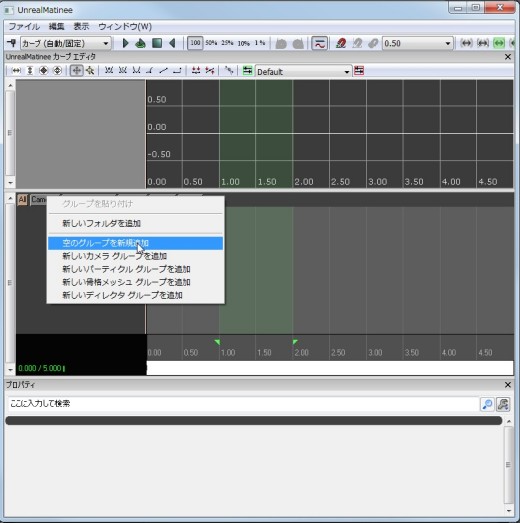Image resolution: width=520 pixels, height=523 pixels.
Task: Fit curve view vertically
Action: (x=30, y=70)
